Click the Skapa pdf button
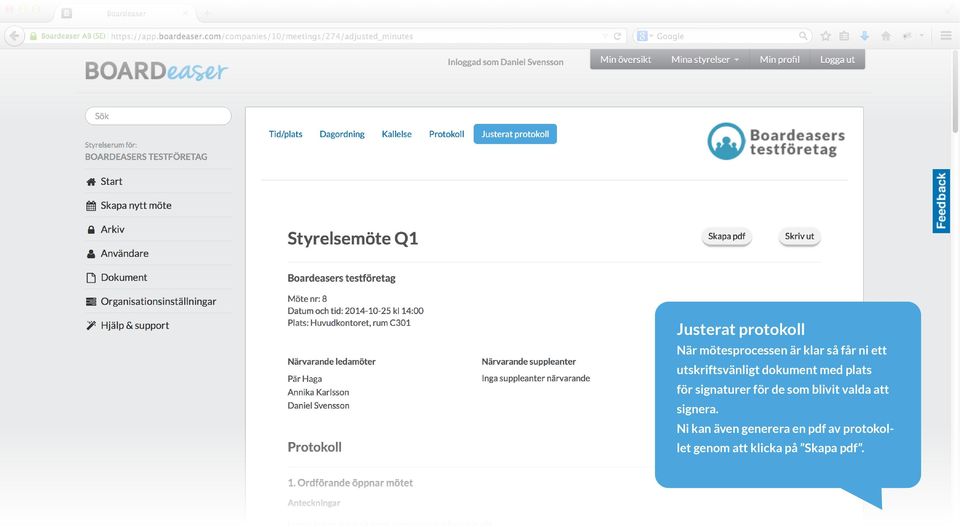960x527 pixels. pos(726,236)
